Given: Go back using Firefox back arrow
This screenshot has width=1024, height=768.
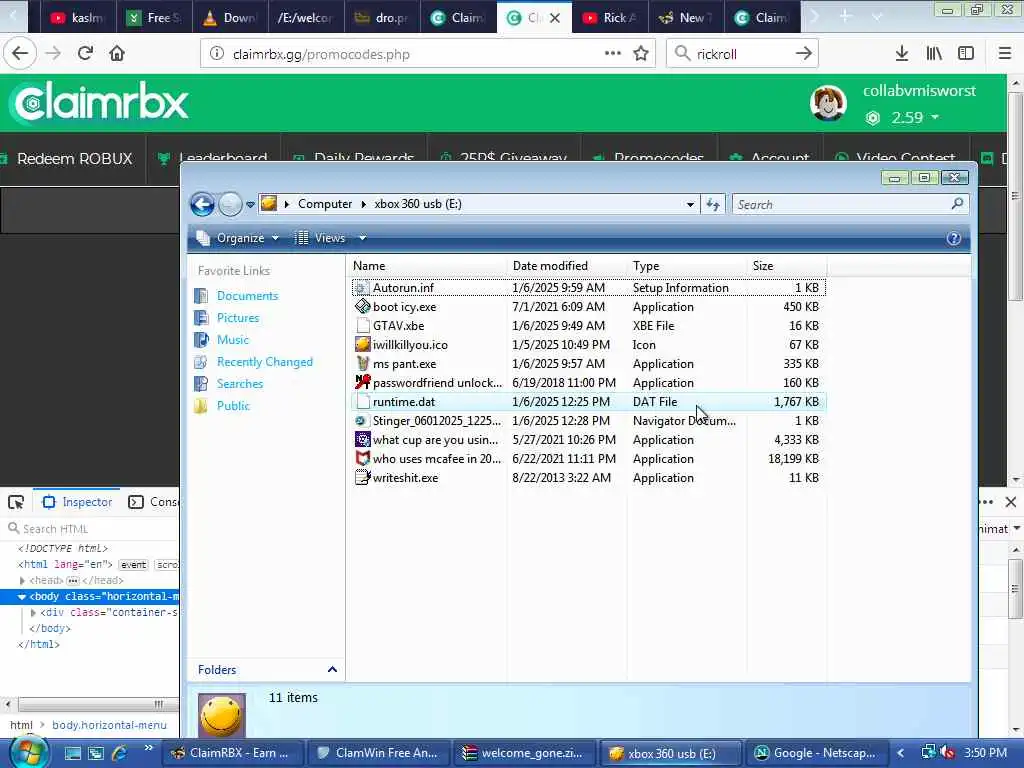Looking at the screenshot, I should (x=20, y=53).
